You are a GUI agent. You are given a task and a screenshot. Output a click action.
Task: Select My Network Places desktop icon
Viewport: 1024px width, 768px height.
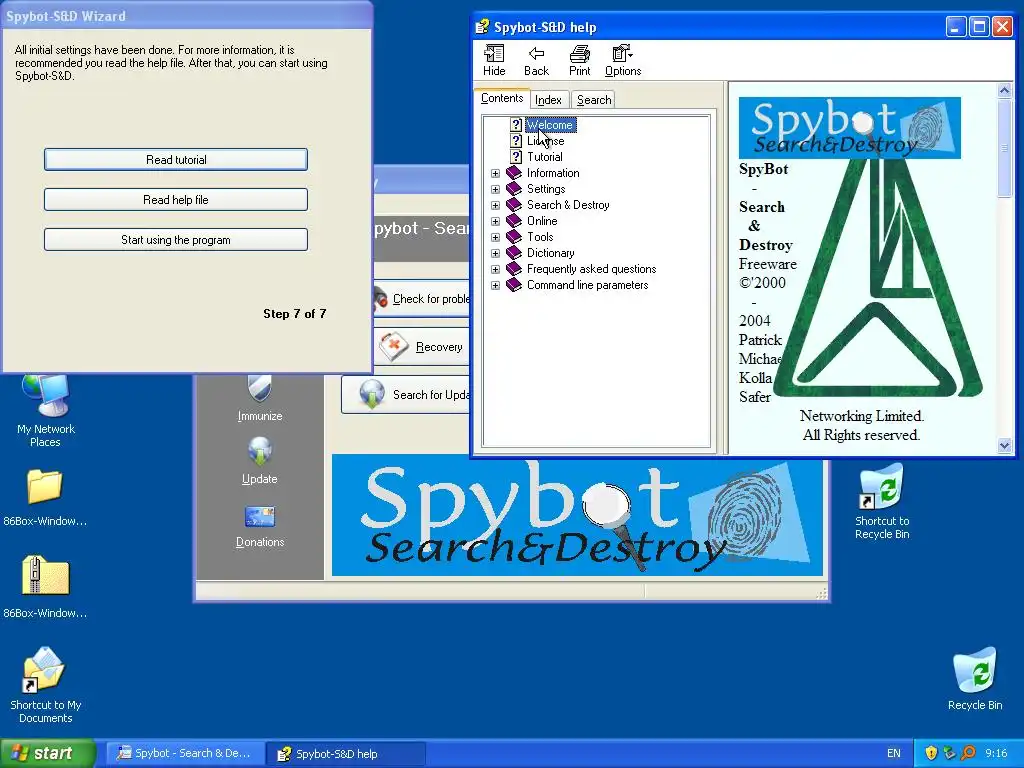click(46, 410)
